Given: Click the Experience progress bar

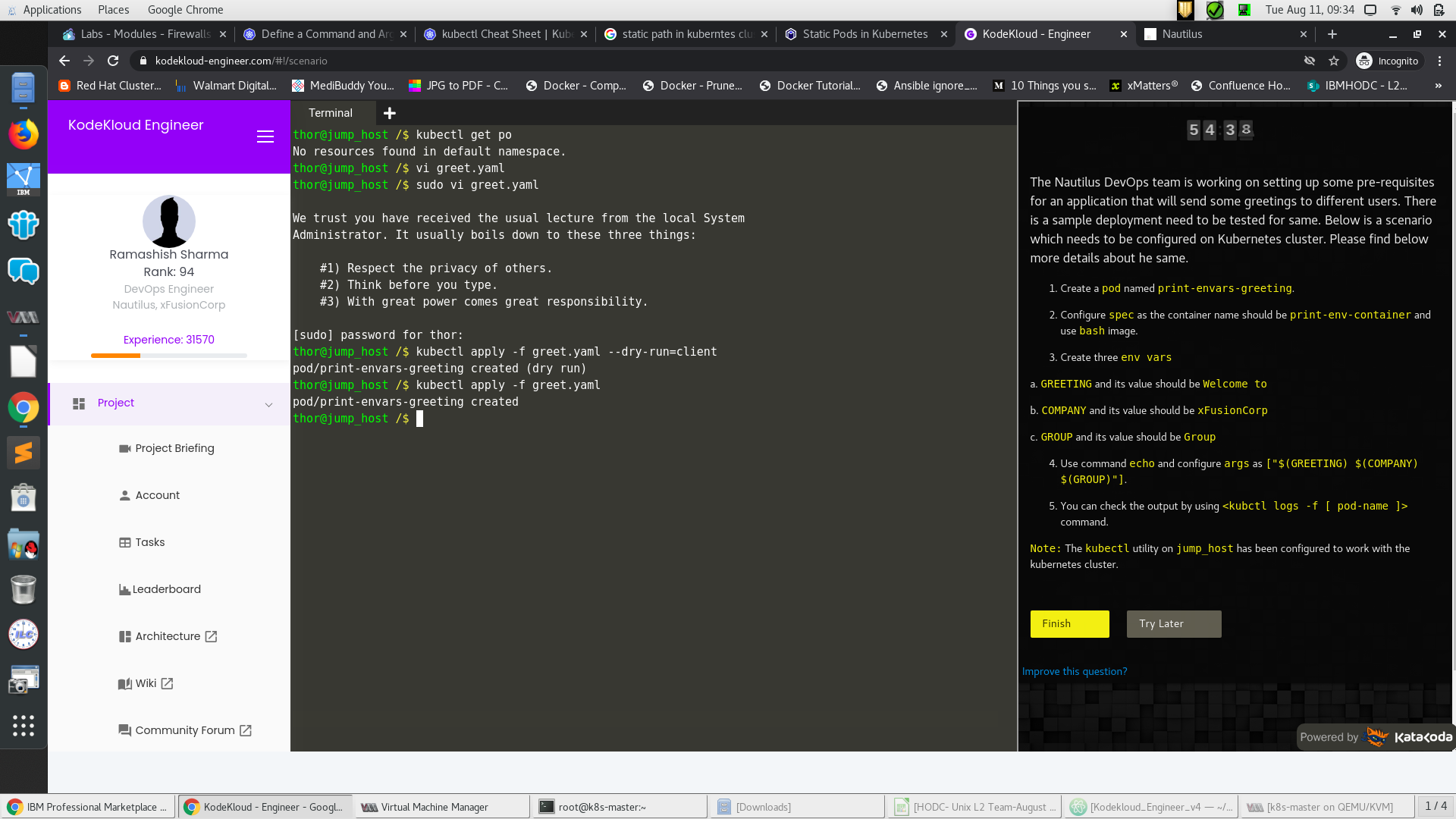Looking at the screenshot, I should [x=168, y=355].
